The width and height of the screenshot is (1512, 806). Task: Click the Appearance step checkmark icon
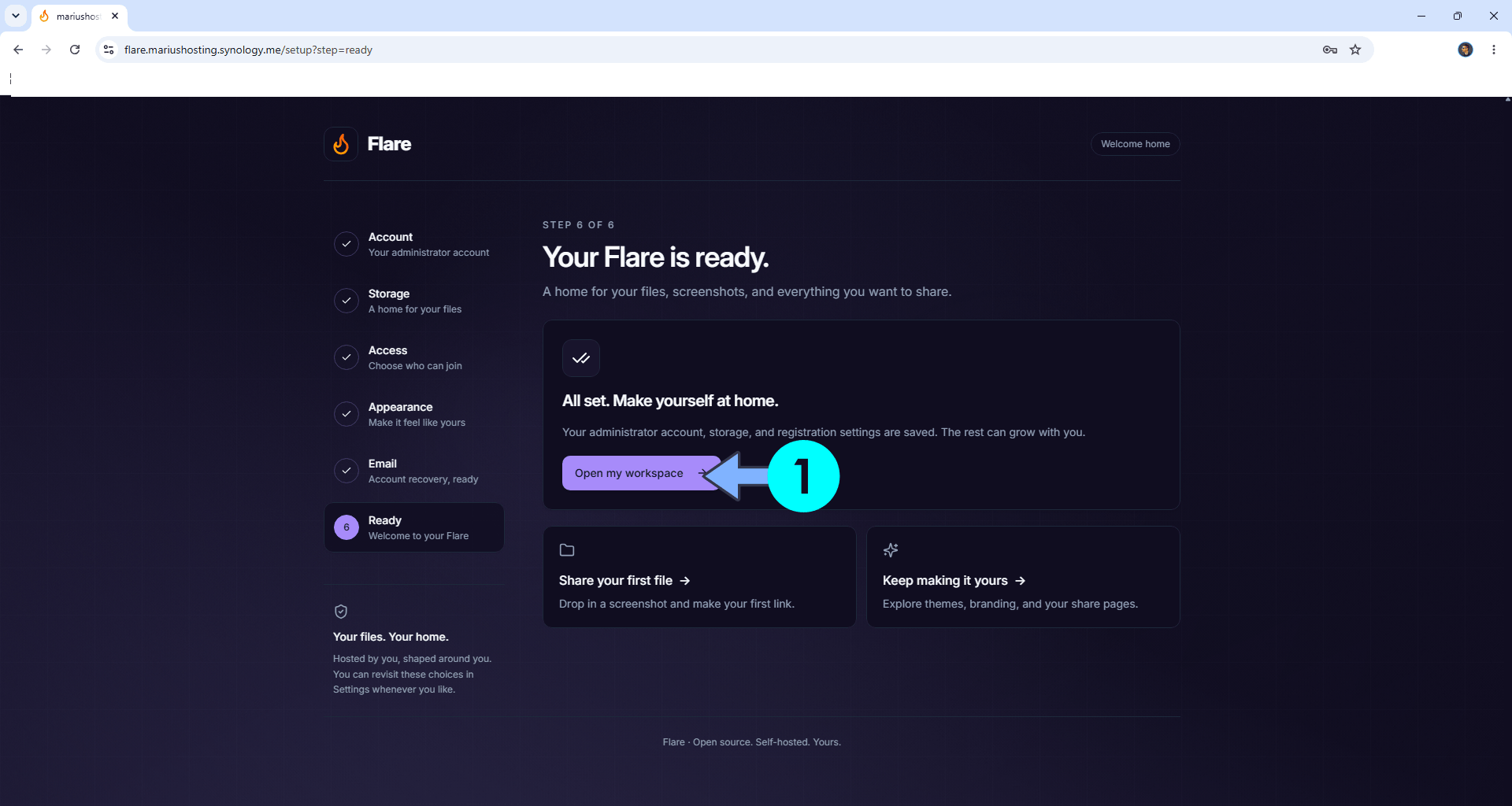tap(346, 414)
